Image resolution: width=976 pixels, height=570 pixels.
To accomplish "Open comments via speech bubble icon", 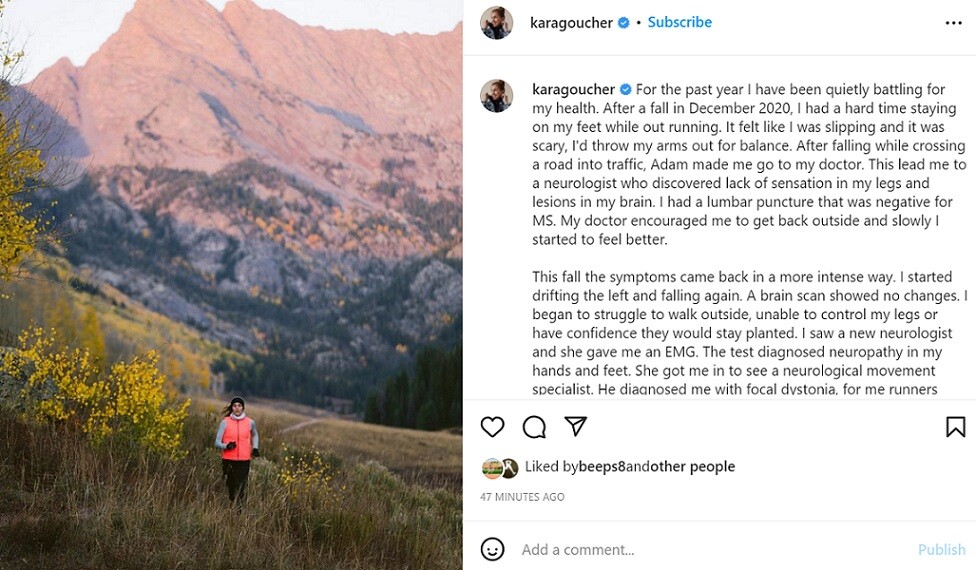I will (534, 427).
